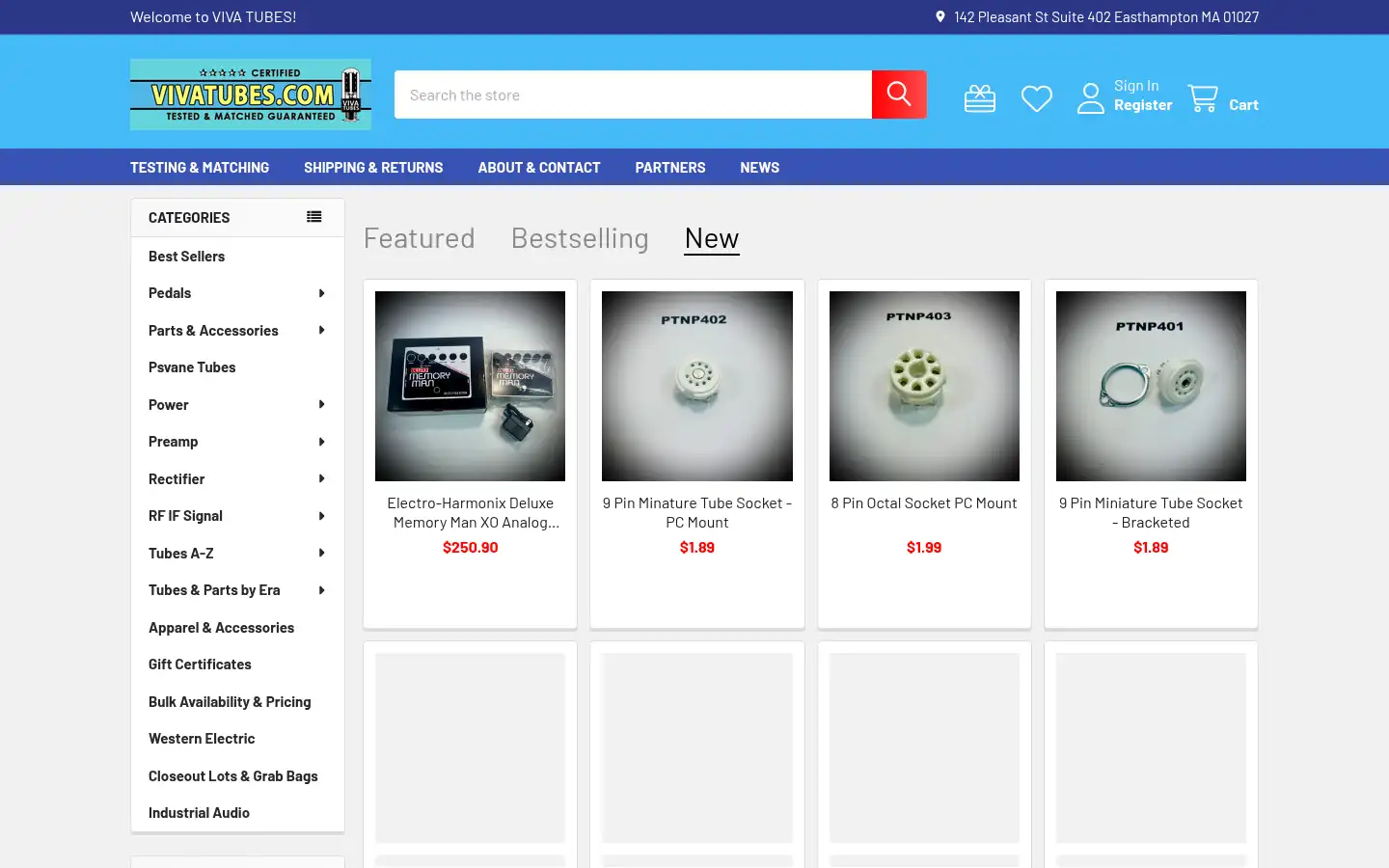The image size is (1389, 868).
Task: Expand the Pedals category arrow
Action: 321,293
